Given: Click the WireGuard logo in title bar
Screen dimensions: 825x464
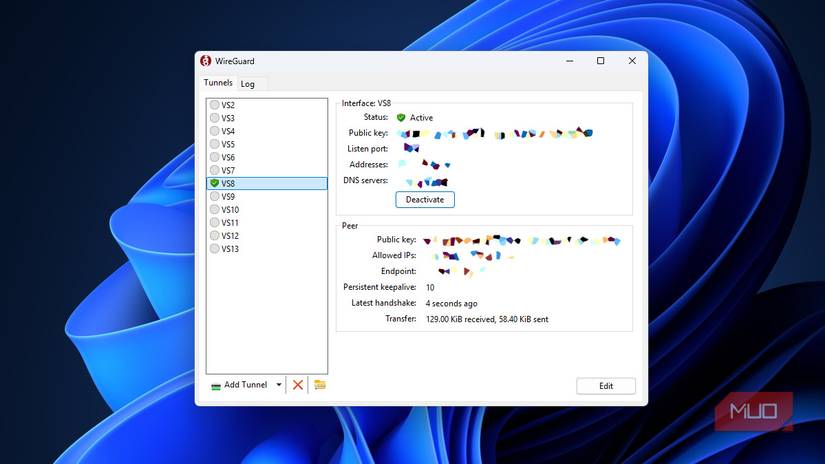Looking at the screenshot, I should point(206,61).
